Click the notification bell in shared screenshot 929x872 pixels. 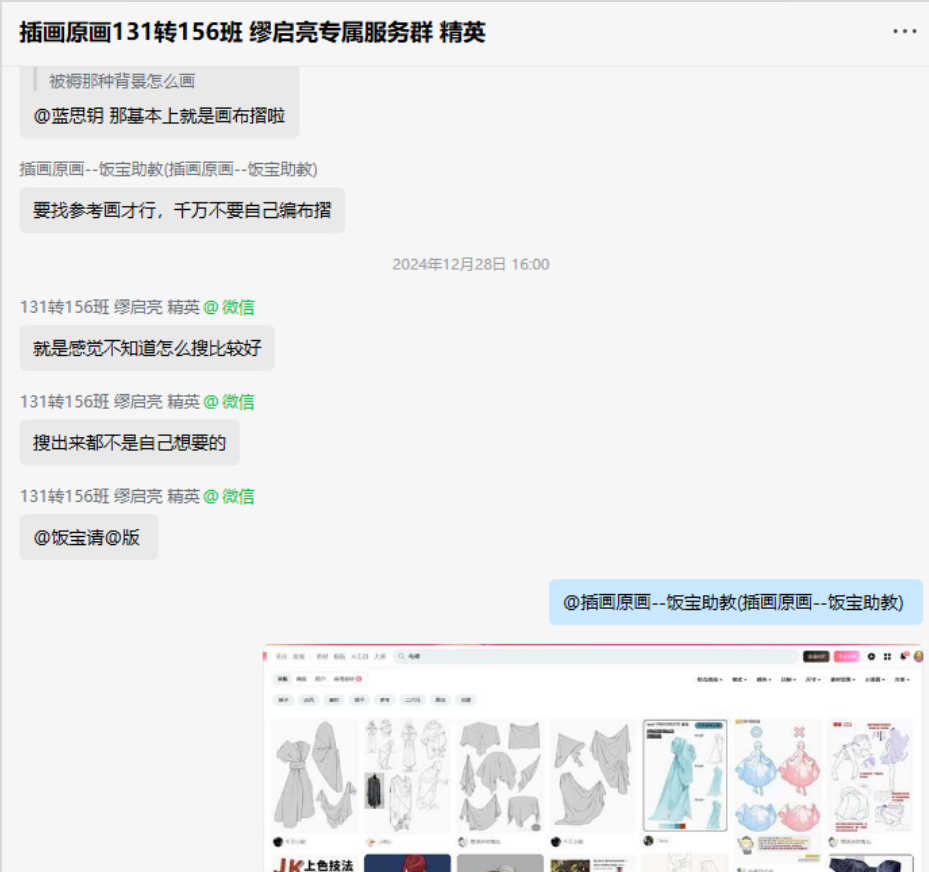[x=903, y=657]
